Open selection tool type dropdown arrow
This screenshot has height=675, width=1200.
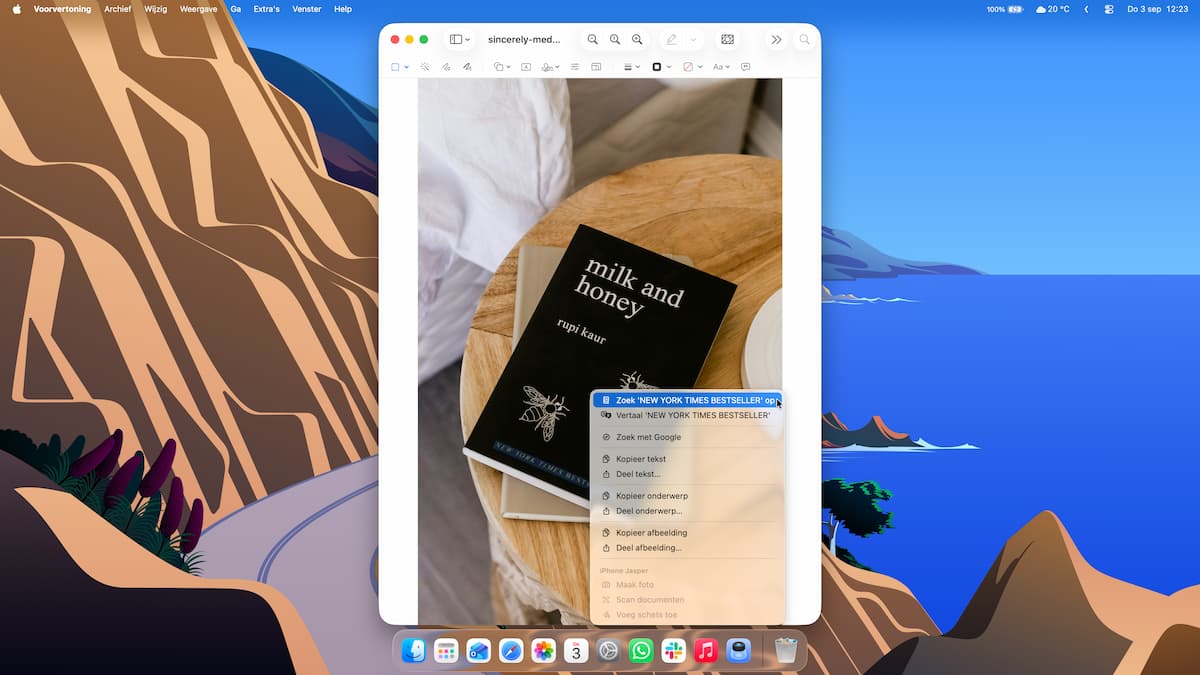click(406, 67)
